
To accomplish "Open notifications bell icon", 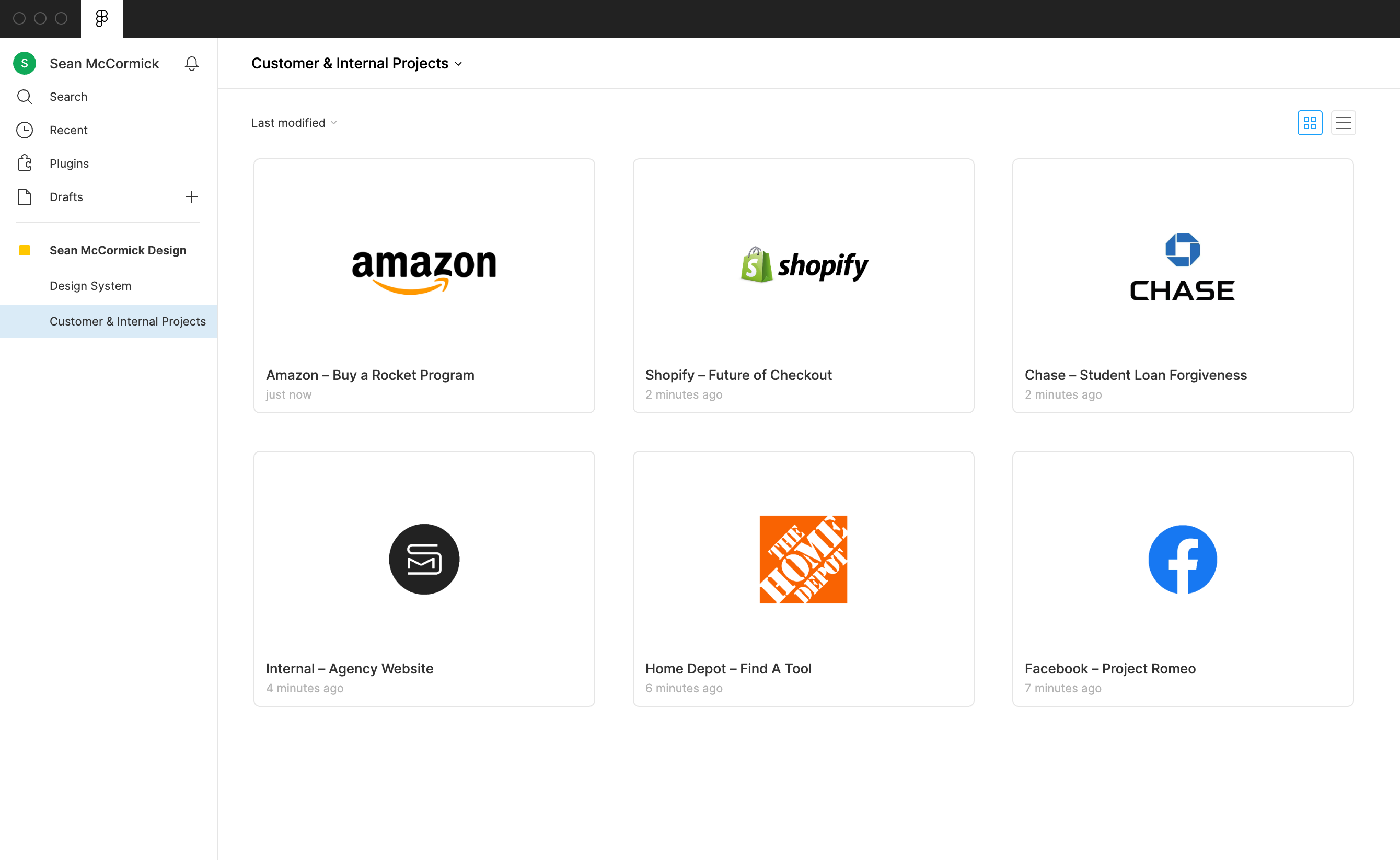I will (192, 64).
